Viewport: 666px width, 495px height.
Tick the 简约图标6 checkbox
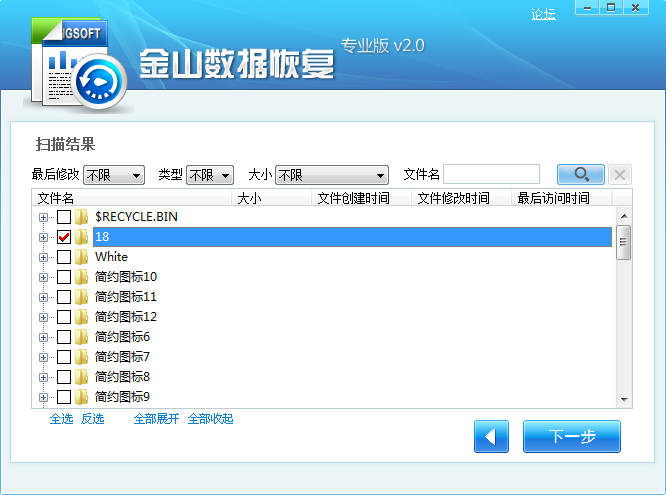[x=64, y=337]
